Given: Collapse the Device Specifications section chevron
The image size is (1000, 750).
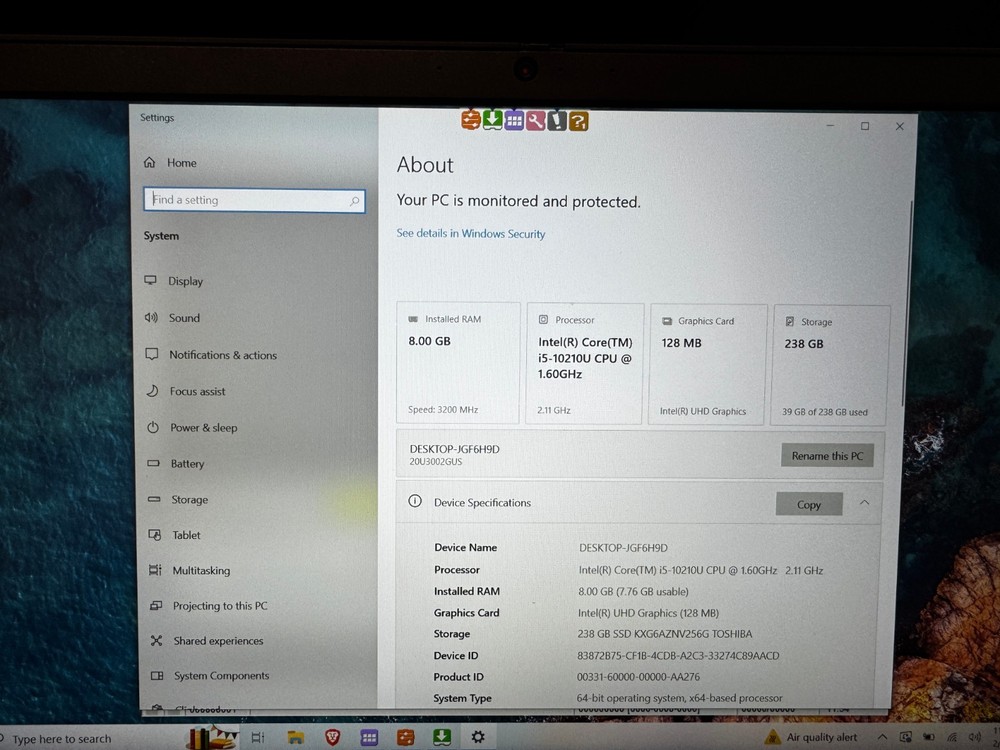Looking at the screenshot, I should point(864,504).
